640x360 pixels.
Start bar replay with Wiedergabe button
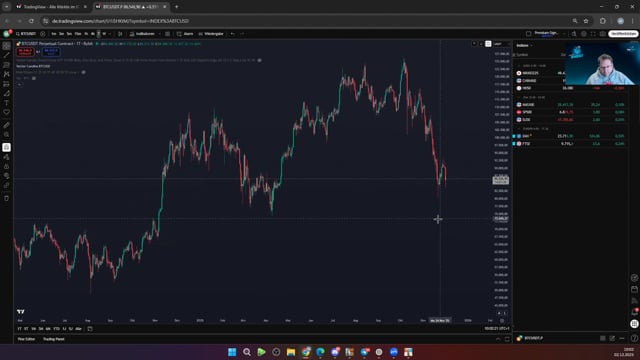pyautogui.click(x=211, y=34)
